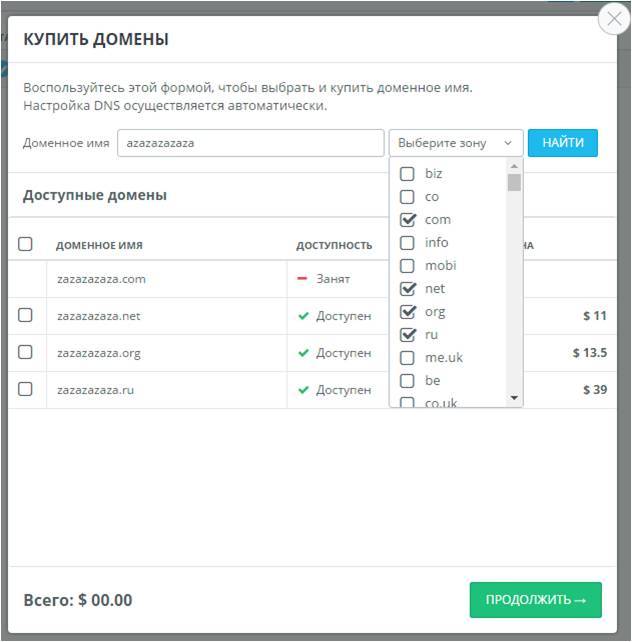This screenshot has width=632, height=642.
Task: Click the zone list scrollbar thumb
Action: pyautogui.click(x=514, y=182)
